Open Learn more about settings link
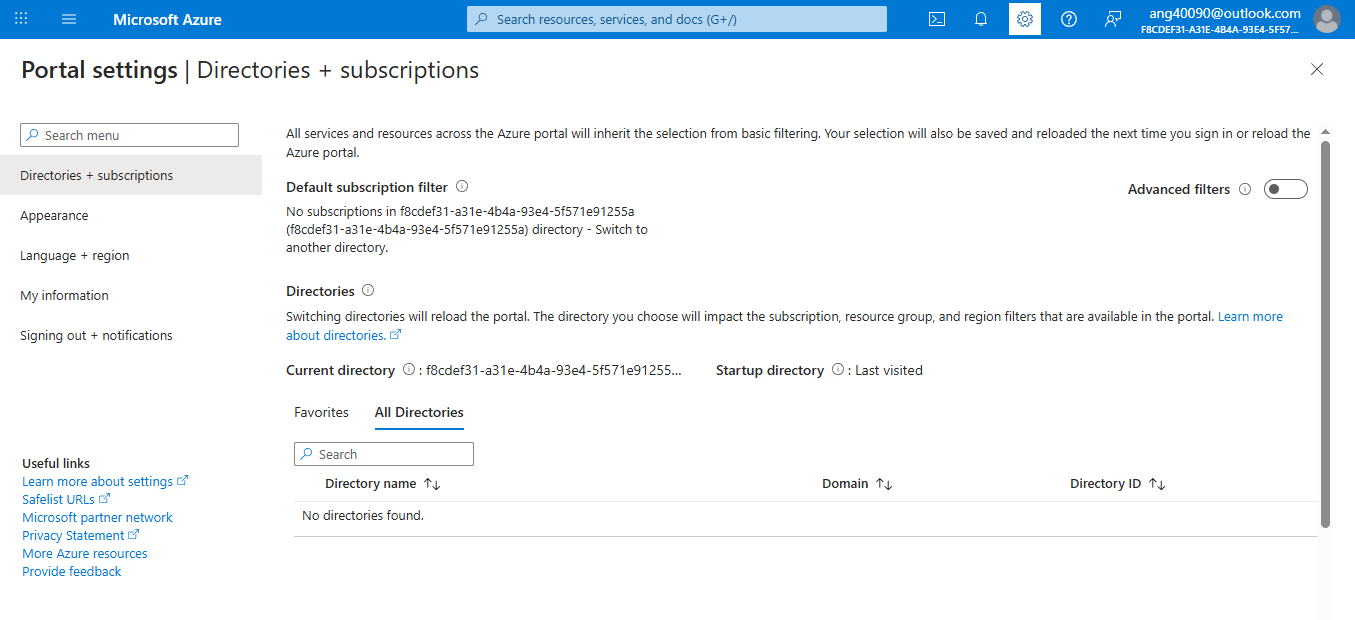Viewport: 1355px width, 620px height. 105,481
